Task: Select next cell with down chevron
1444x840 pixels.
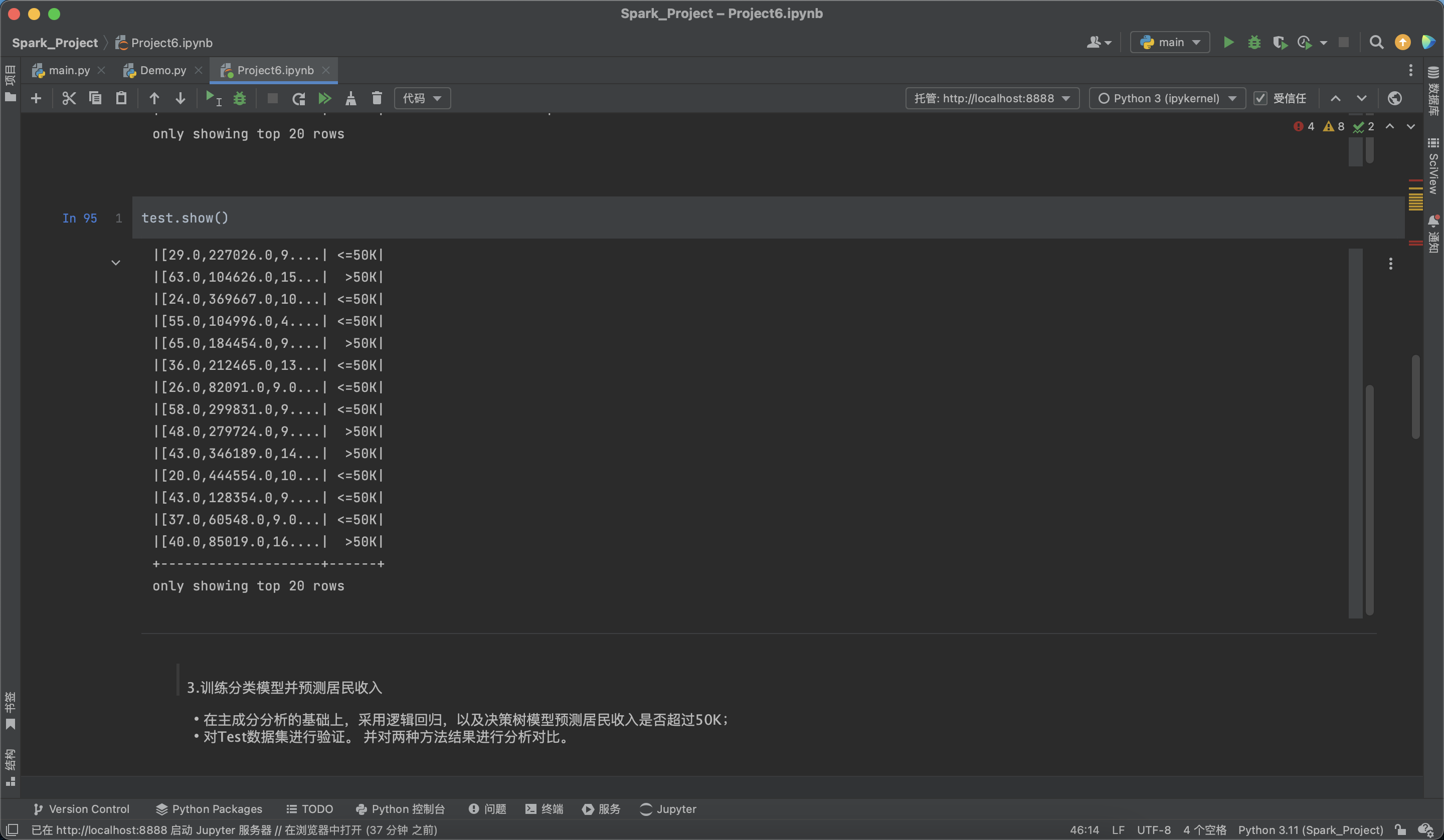Action: [x=1362, y=99]
